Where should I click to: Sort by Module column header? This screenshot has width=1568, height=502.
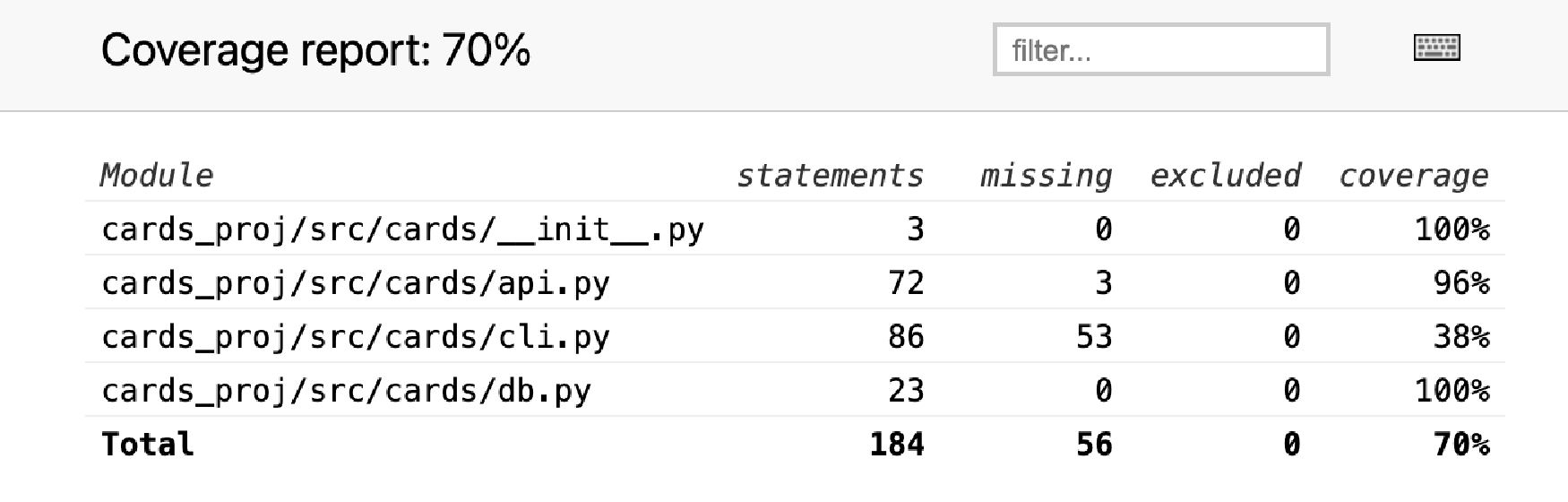point(157,175)
